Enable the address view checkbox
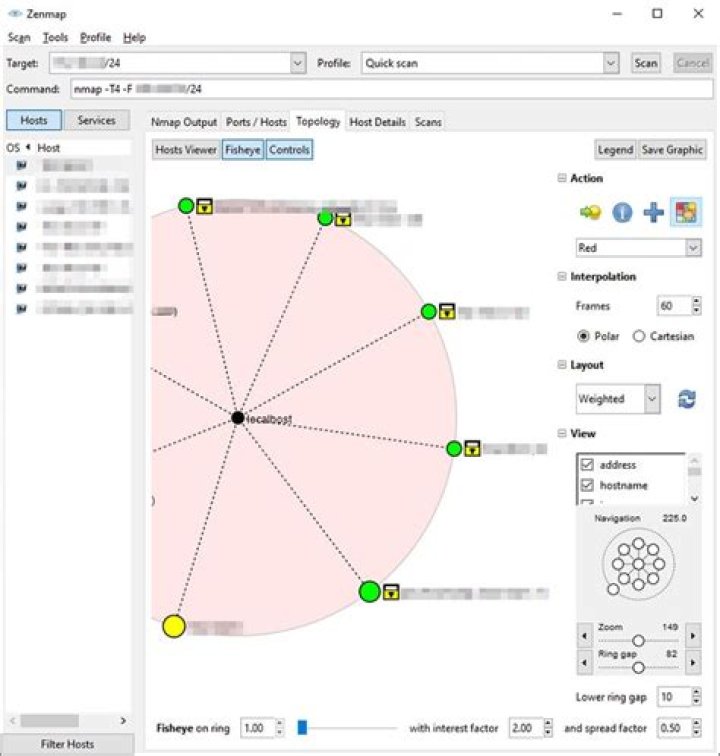720x756 pixels. coord(587,465)
